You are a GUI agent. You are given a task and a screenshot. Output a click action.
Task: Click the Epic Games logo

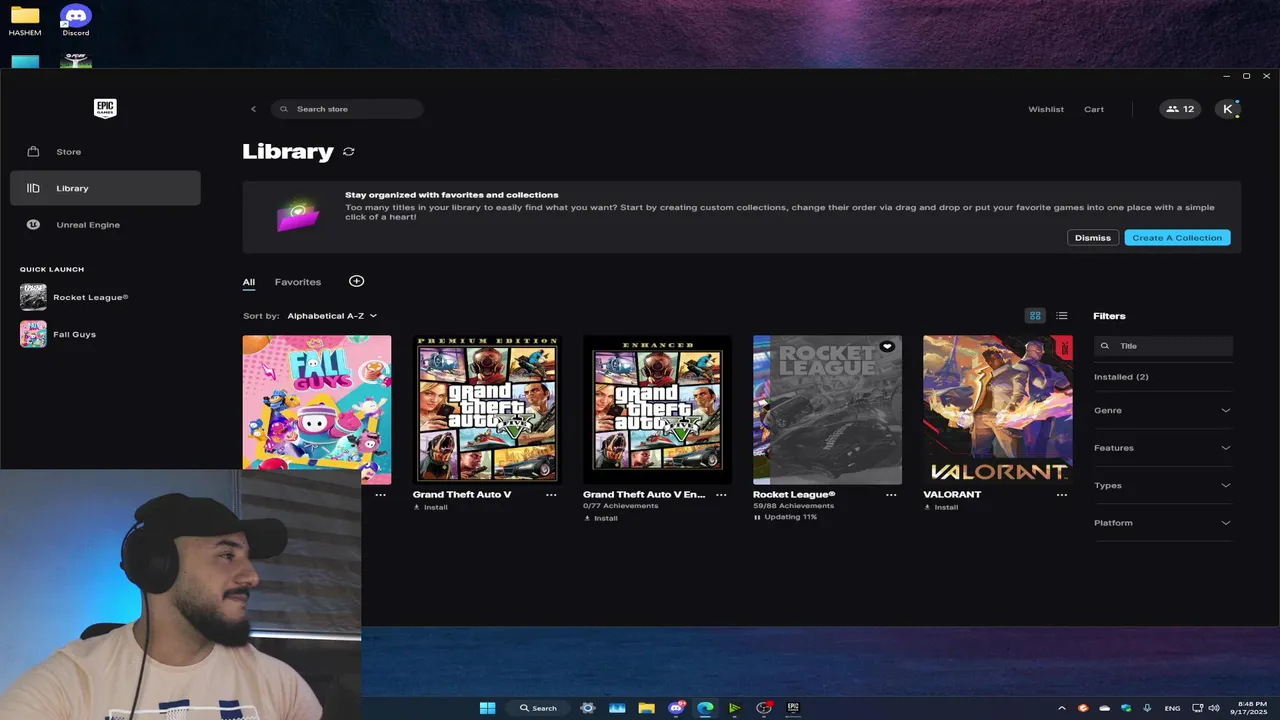point(105,108)
